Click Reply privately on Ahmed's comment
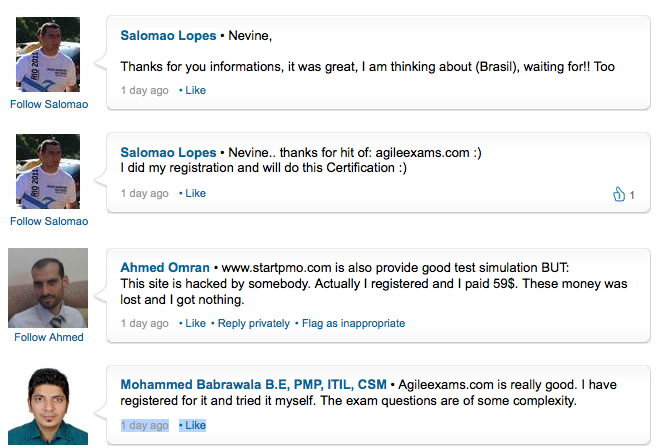This screenshot has width=662, height=448. click(254, 323)
